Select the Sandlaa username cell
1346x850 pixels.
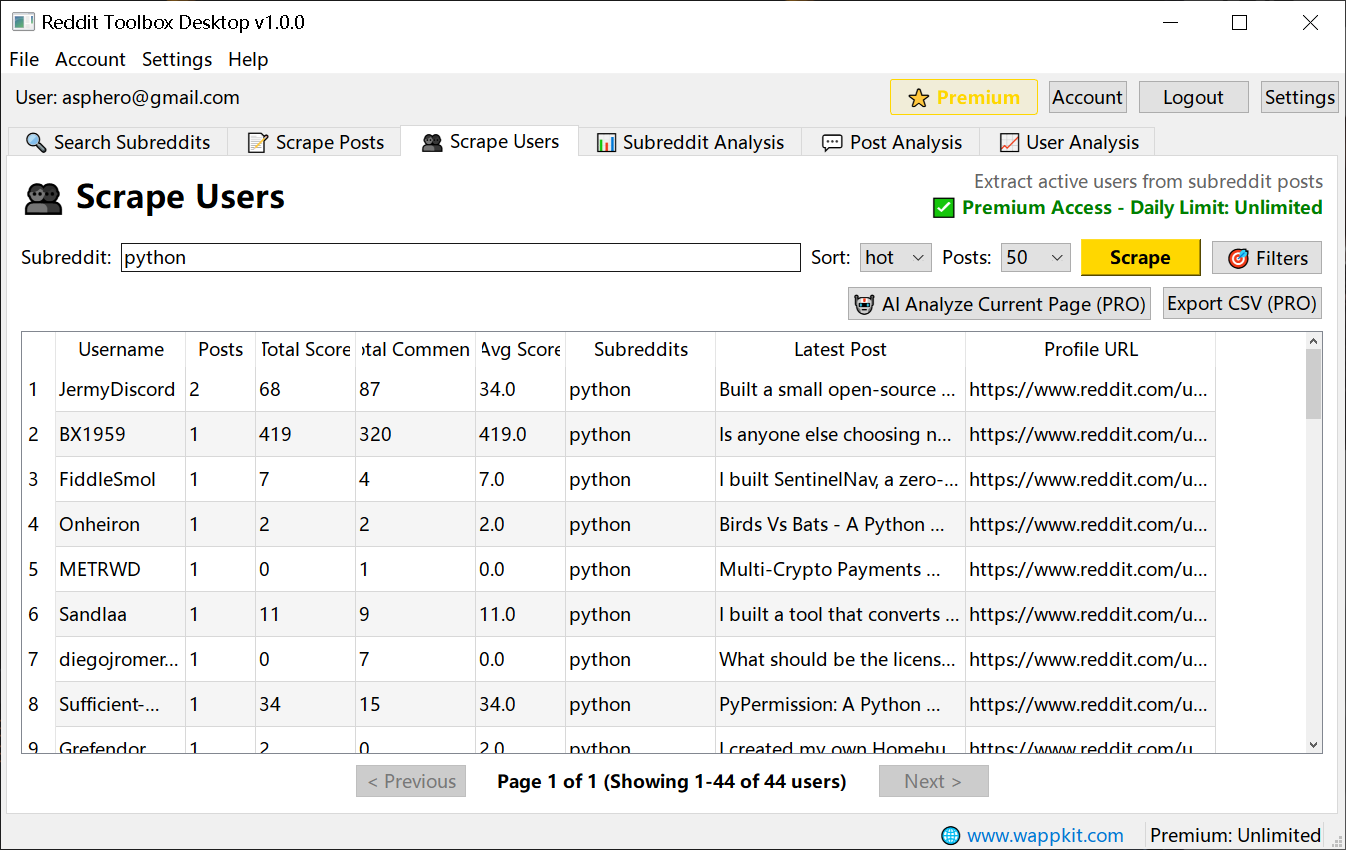coord(121,614)
